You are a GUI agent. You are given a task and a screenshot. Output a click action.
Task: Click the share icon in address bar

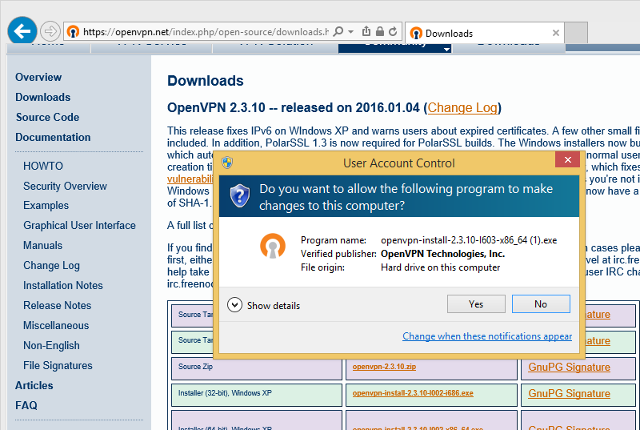click(x=366, y=31)
